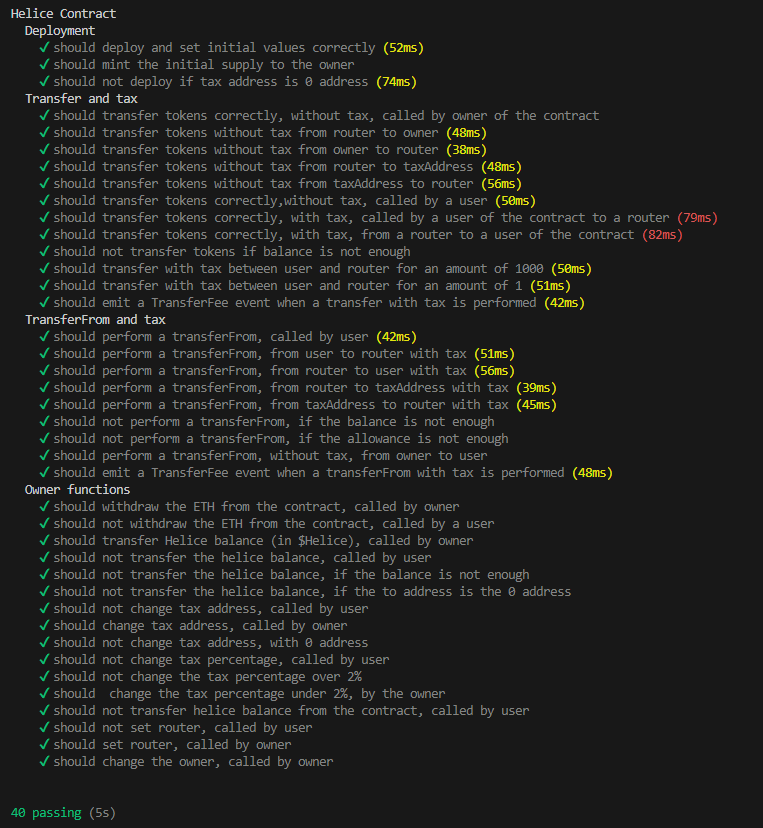Click checkmark beside 'should set router, called by owner'

(x=44, y=745)
